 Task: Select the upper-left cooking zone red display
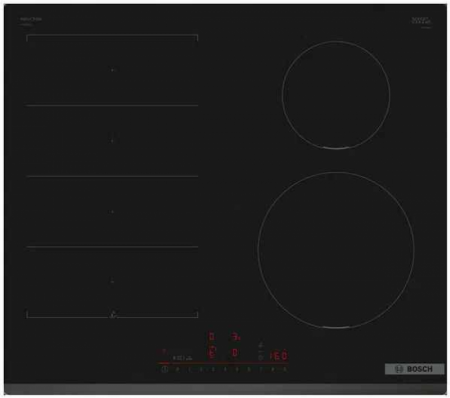pyautogui.click(x=211, y=336)
